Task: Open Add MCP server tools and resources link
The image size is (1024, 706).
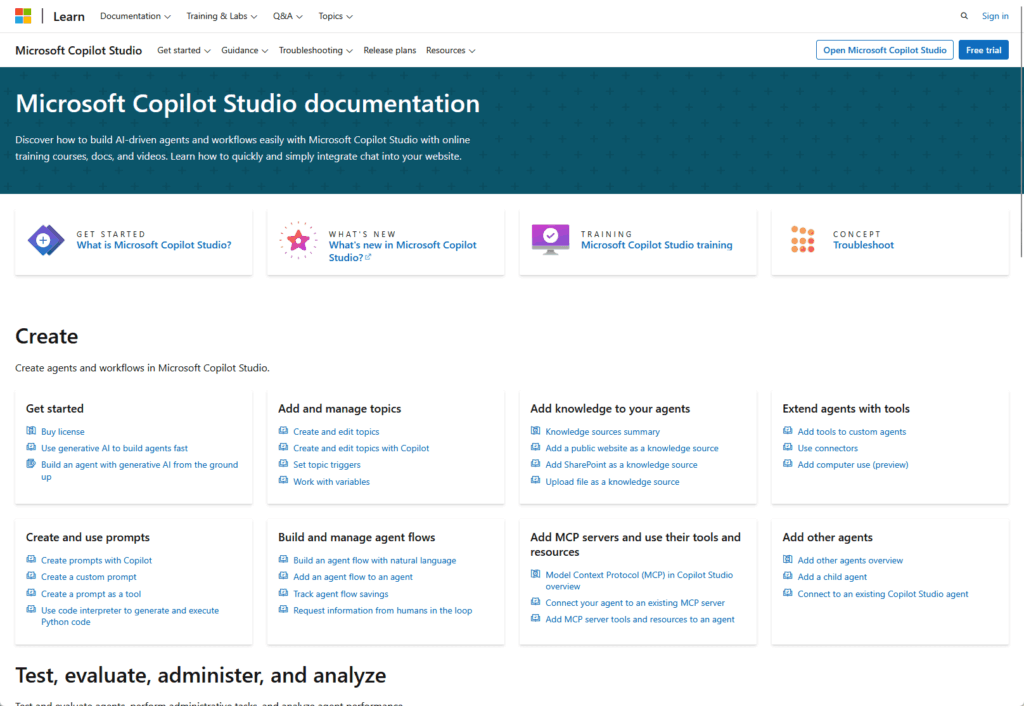Action: [640, 619]
